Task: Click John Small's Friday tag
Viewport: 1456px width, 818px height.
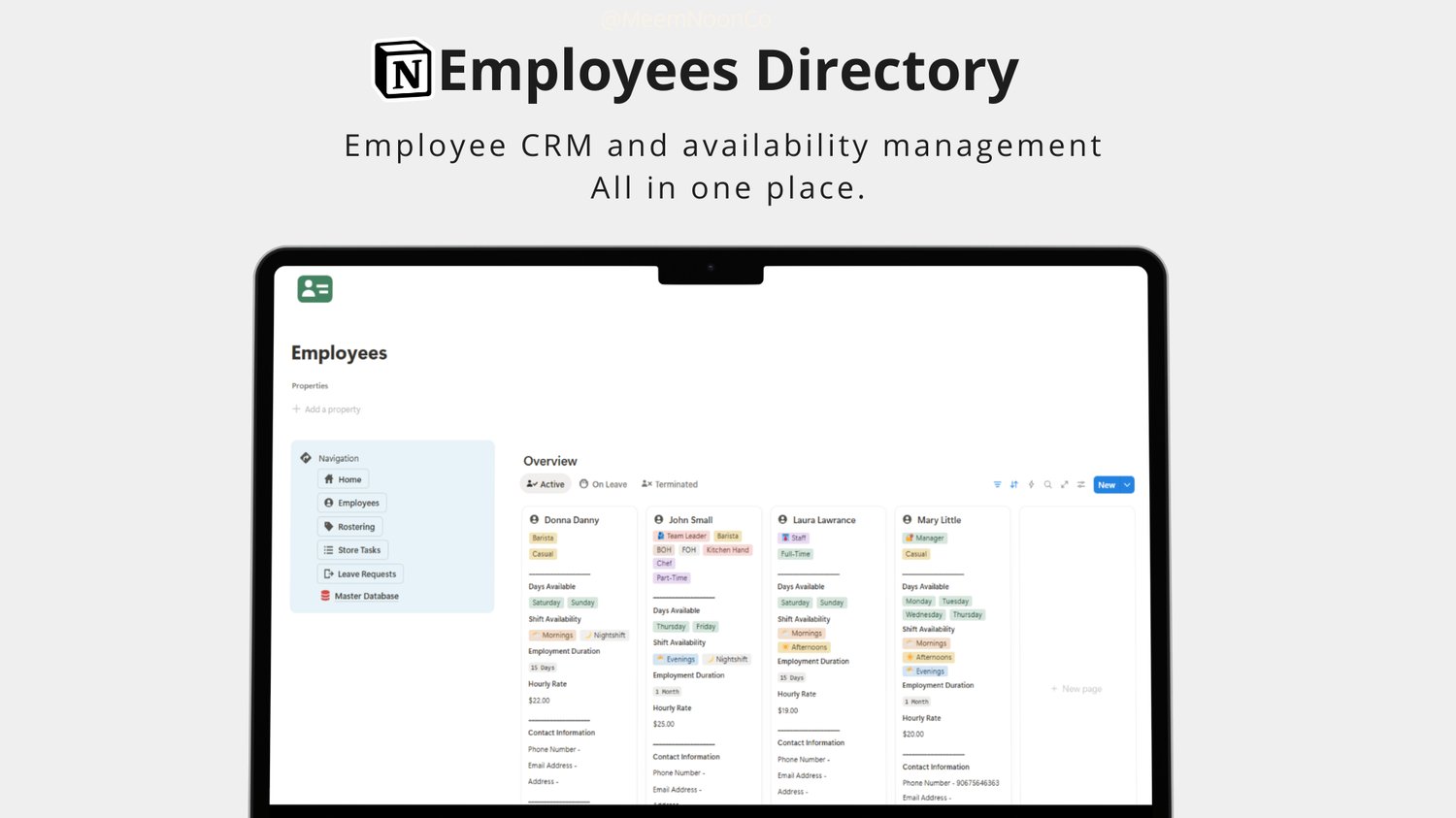Action: coord(706,627)
